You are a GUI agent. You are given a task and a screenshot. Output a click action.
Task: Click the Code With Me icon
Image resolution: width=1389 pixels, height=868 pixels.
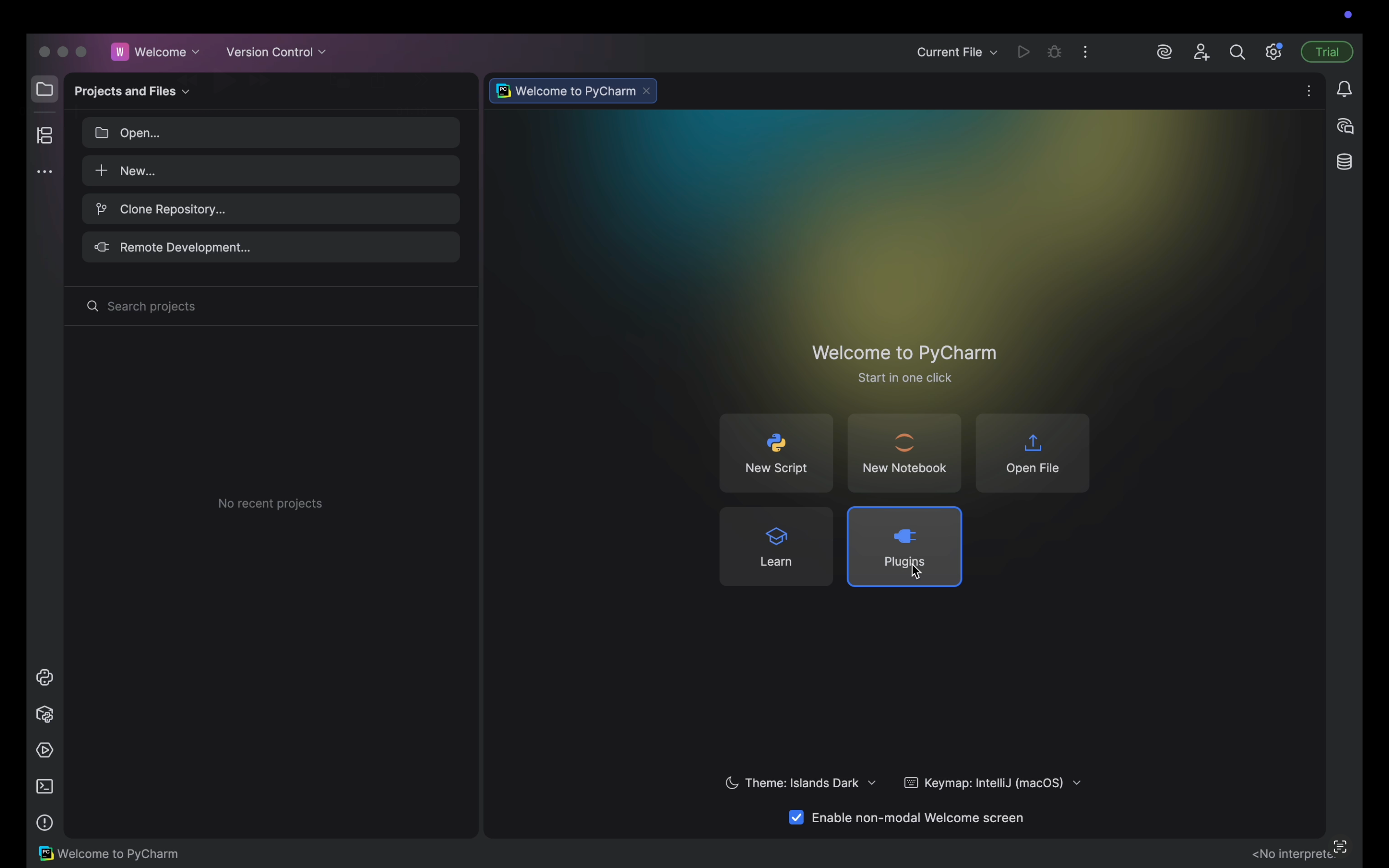[1201, 52]
